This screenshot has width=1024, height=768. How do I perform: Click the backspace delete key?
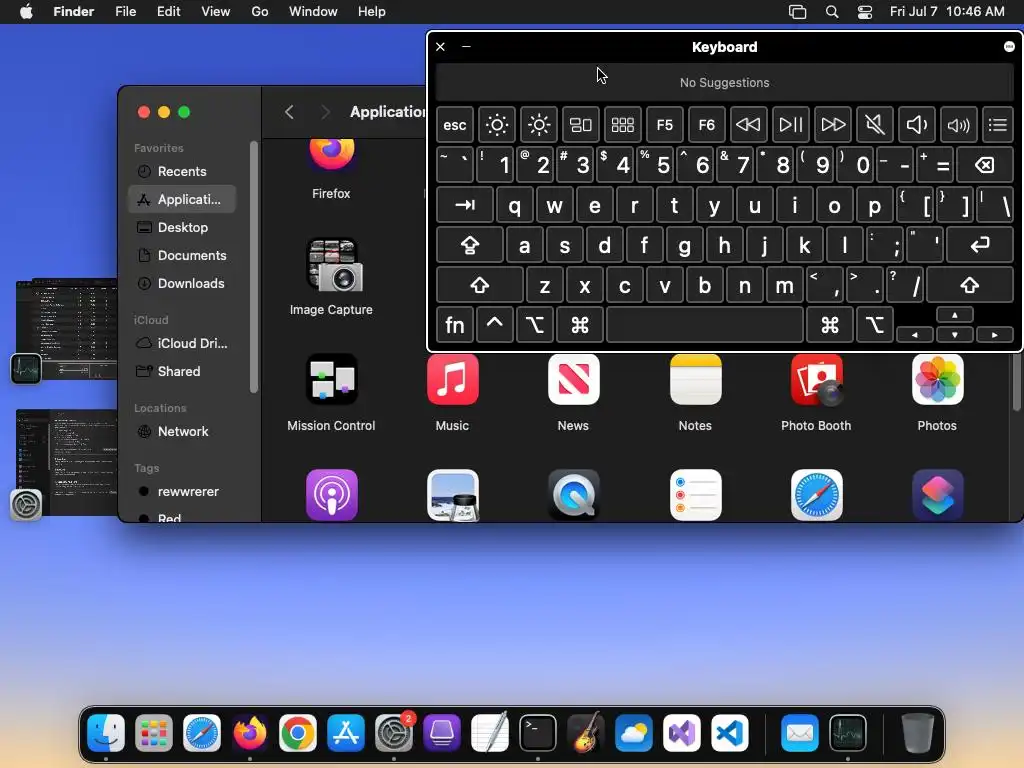click(x=985, y=165)
